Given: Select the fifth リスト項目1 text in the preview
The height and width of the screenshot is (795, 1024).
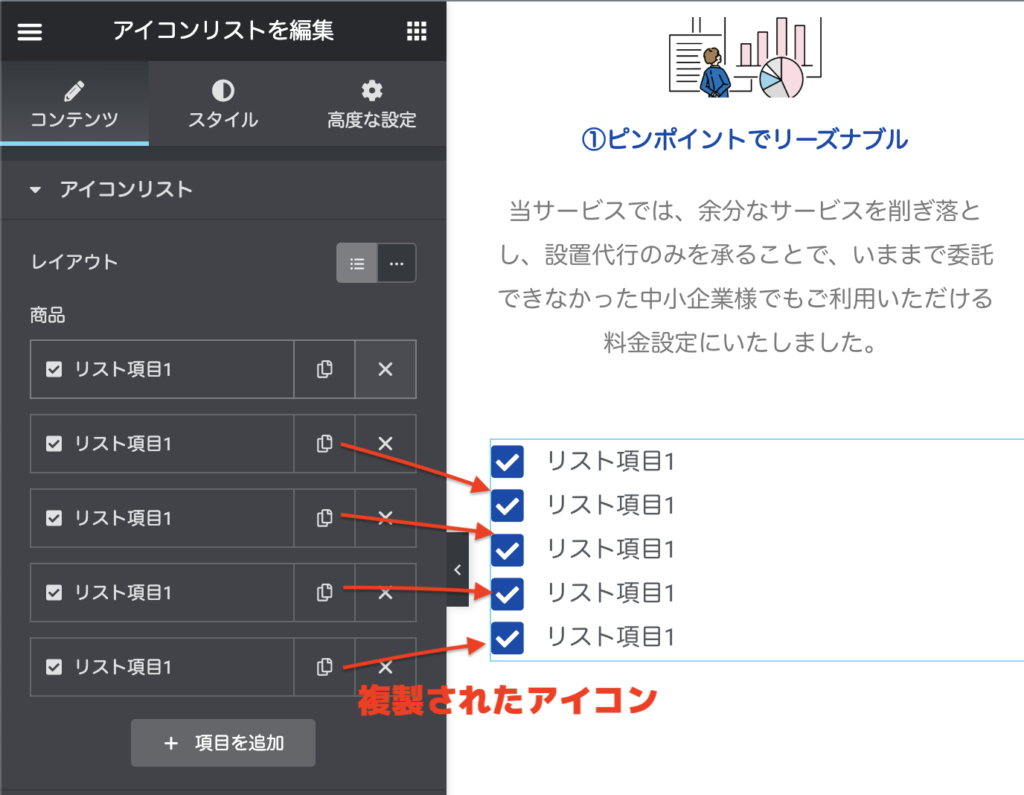Looking at the screenshot, I should 611,637.
